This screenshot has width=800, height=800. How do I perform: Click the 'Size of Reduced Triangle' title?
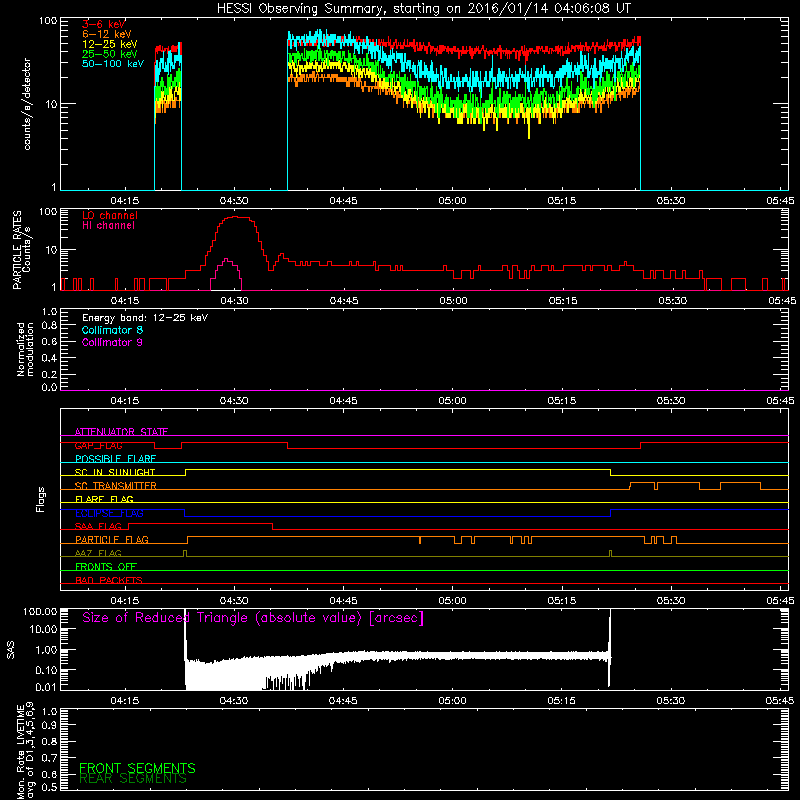click(253, 618)
